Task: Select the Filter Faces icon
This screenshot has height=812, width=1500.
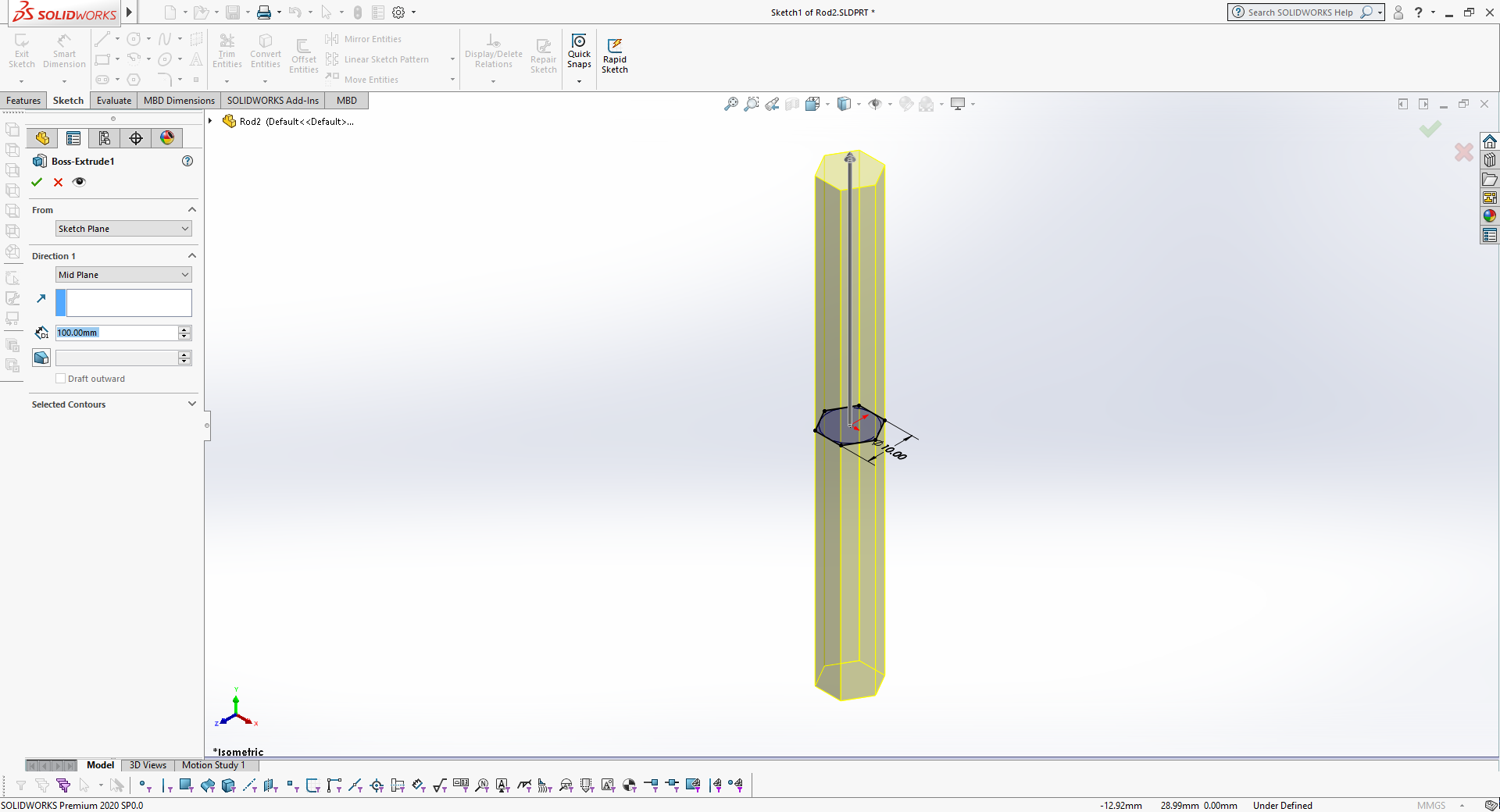Action: pos(186,785)
